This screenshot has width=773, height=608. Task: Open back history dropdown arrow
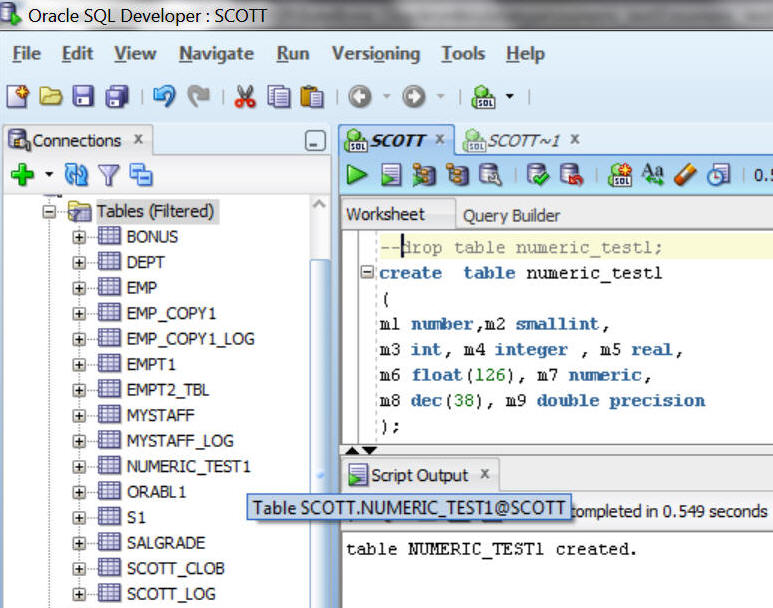click(x=386, y=96)
